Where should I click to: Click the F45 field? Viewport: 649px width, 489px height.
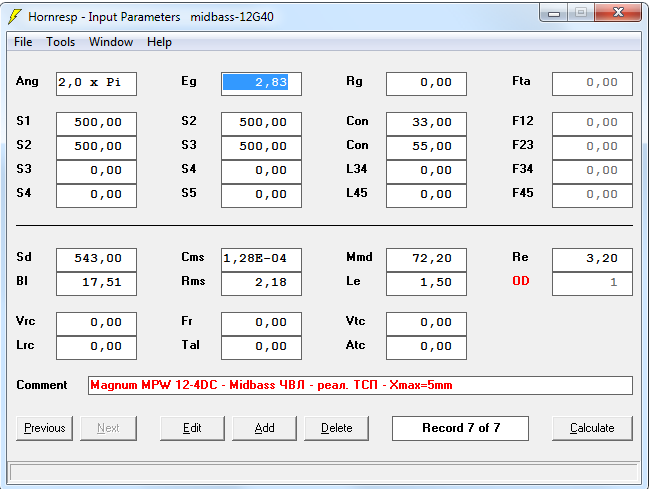pyautogui.click(x=592, y=195)
